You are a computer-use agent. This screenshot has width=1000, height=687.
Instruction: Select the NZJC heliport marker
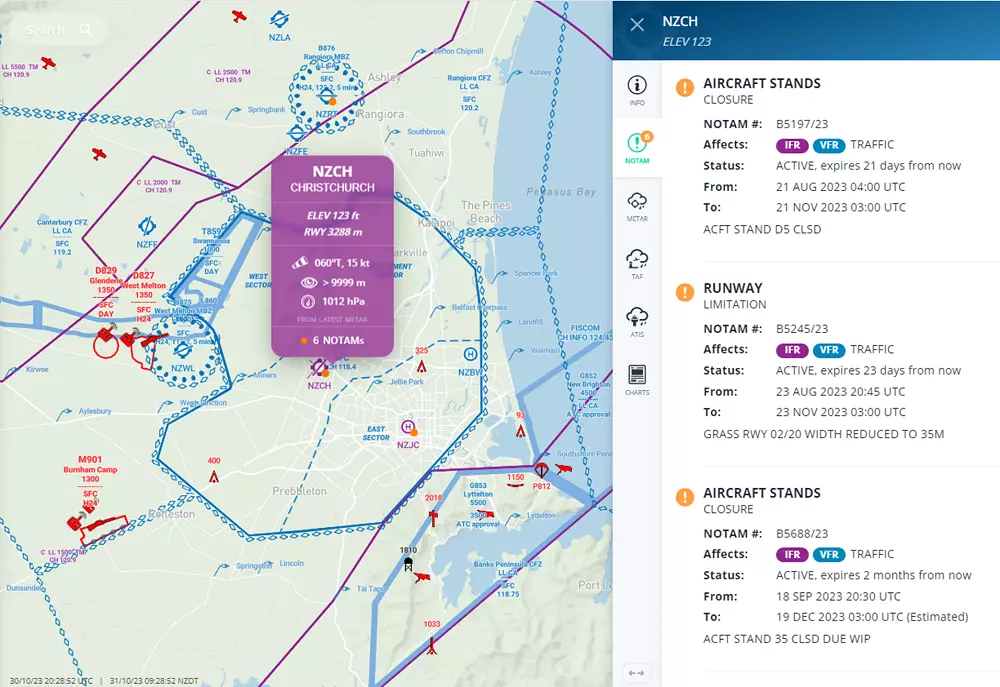pyautogui.click(x=407, y=428)
